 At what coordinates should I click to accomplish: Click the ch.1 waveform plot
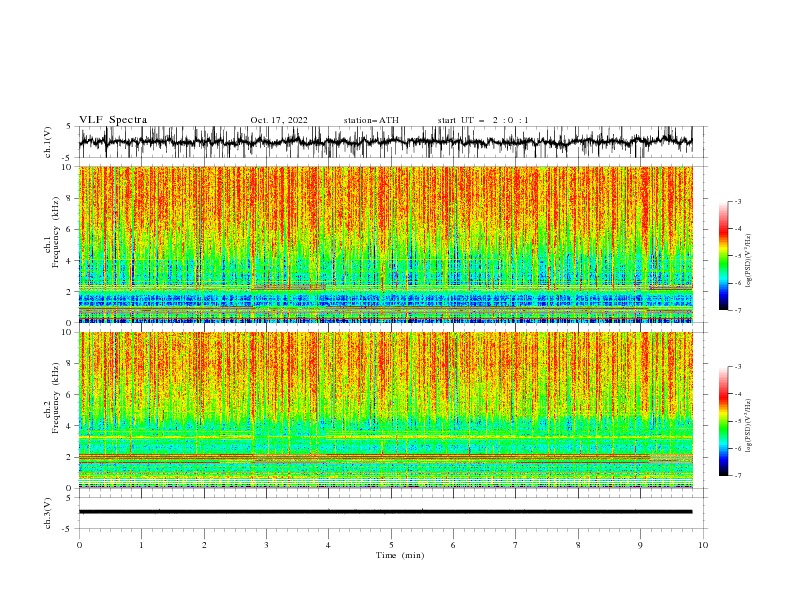(386, 142)
